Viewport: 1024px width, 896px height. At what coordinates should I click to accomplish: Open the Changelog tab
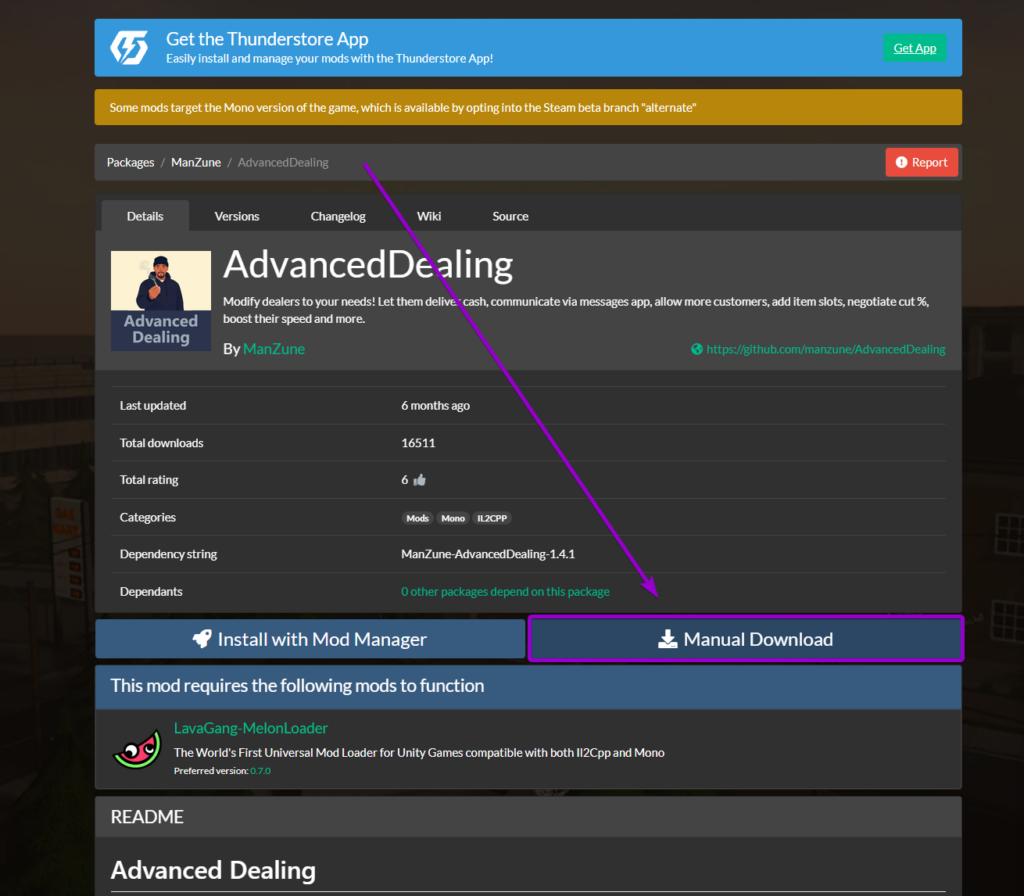338,216
